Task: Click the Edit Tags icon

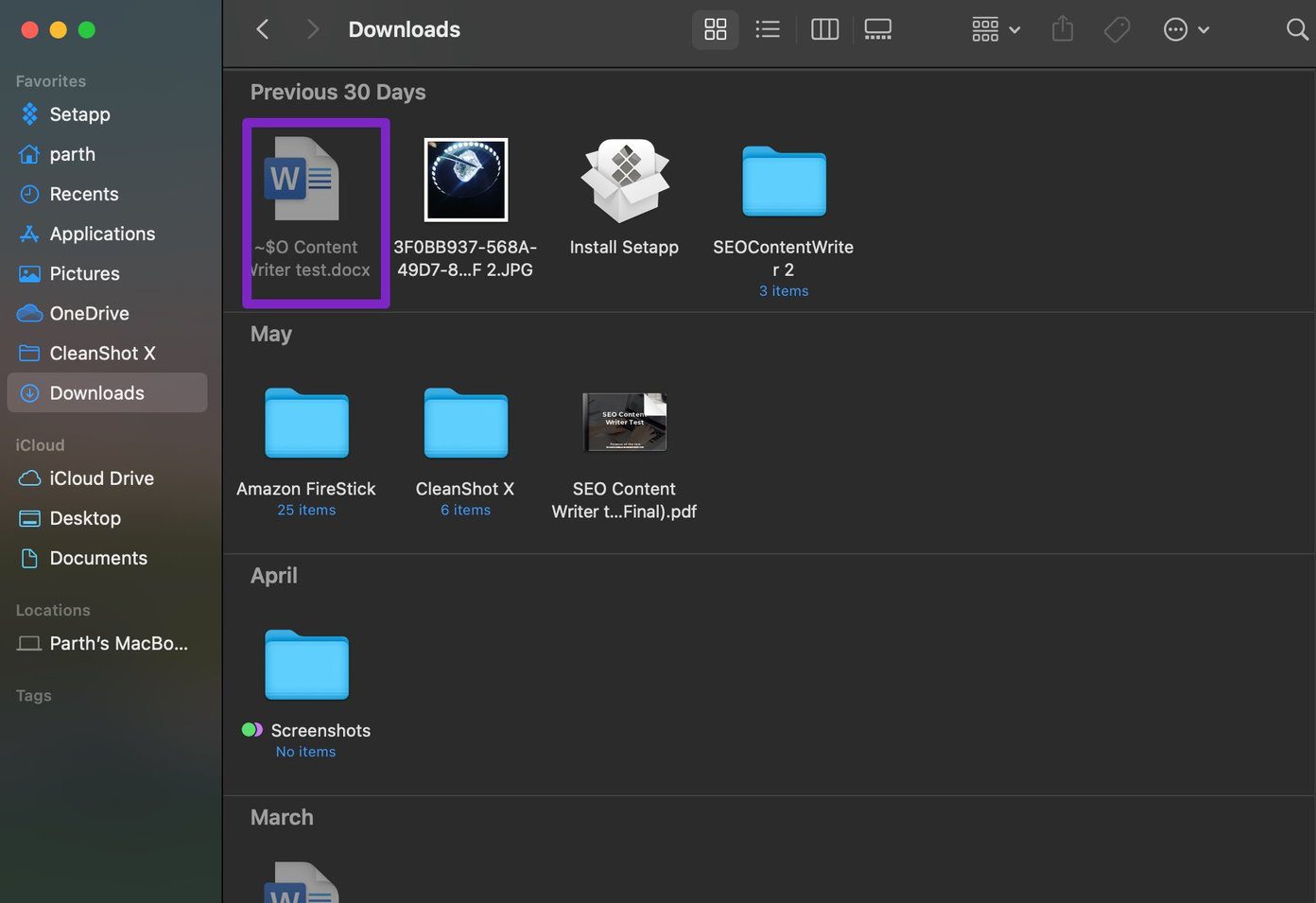Action: (1117, 29)
